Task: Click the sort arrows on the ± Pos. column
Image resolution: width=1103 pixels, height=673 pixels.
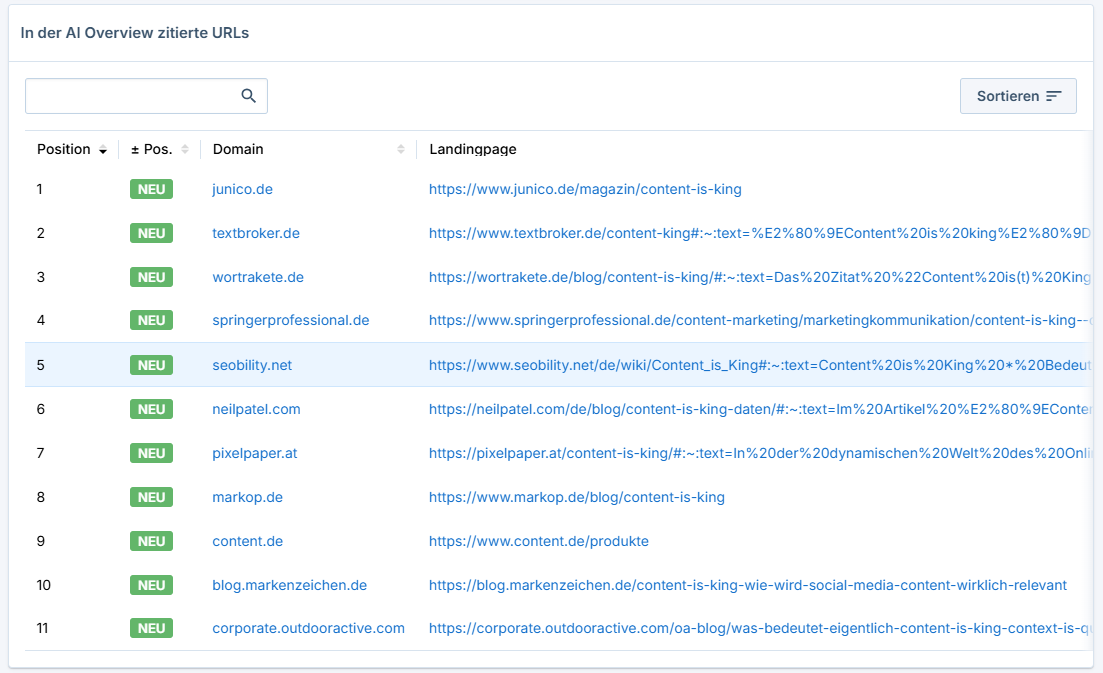Action: [184, 148]
